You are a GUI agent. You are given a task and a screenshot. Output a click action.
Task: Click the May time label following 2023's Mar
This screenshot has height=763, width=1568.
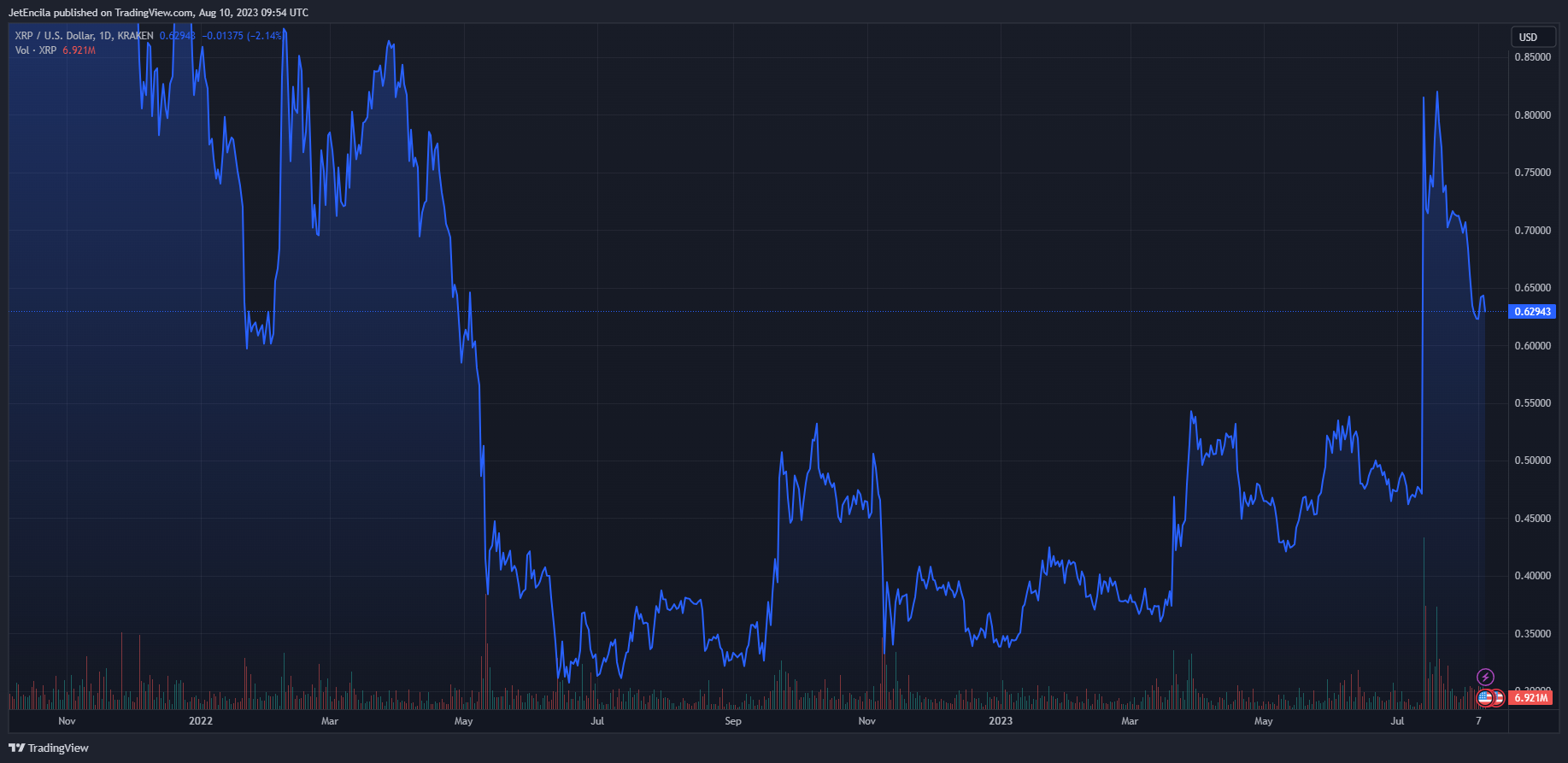[x=1264, y=721]
